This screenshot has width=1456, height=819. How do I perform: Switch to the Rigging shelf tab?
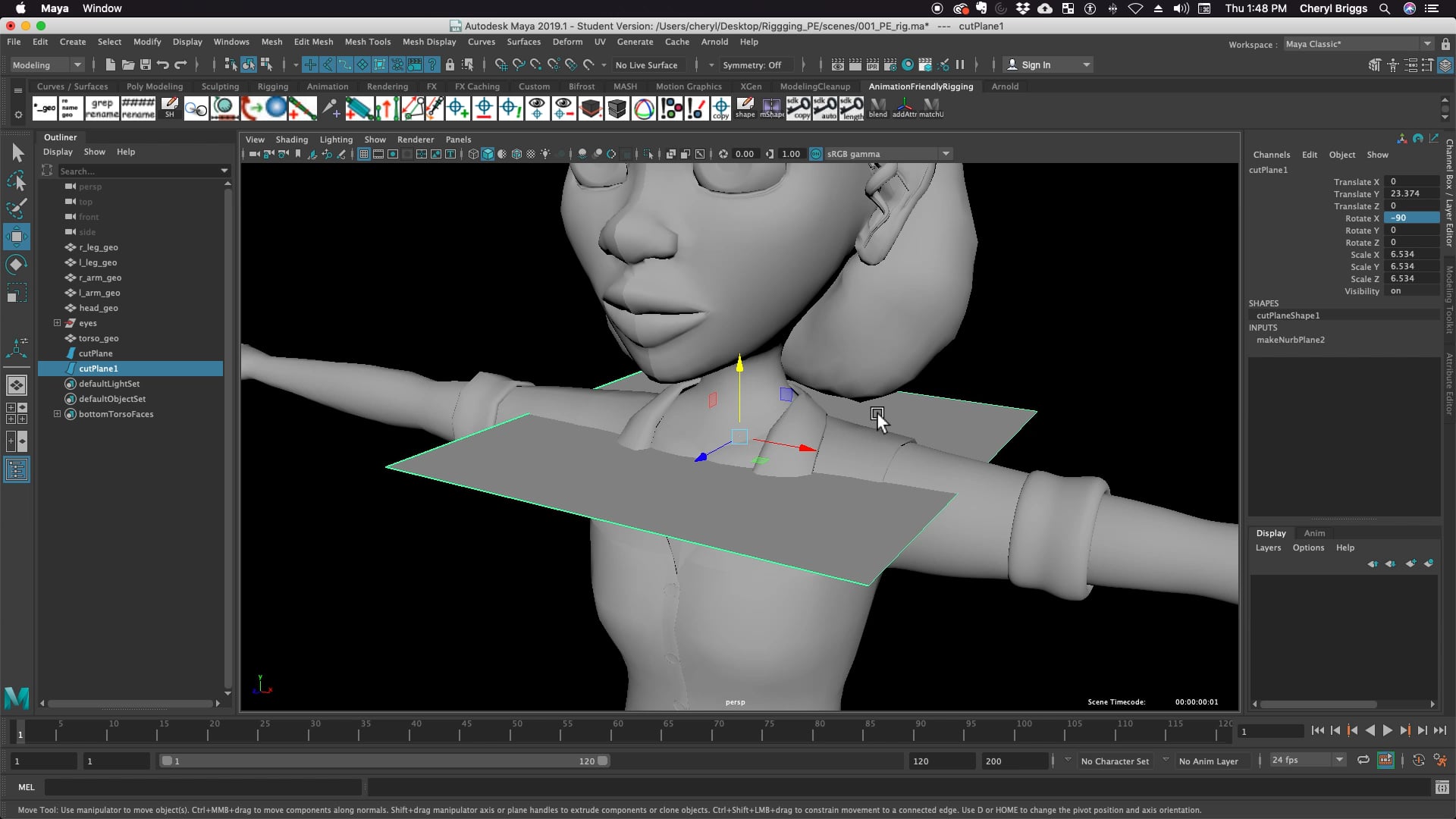click(x=272, y=86)
